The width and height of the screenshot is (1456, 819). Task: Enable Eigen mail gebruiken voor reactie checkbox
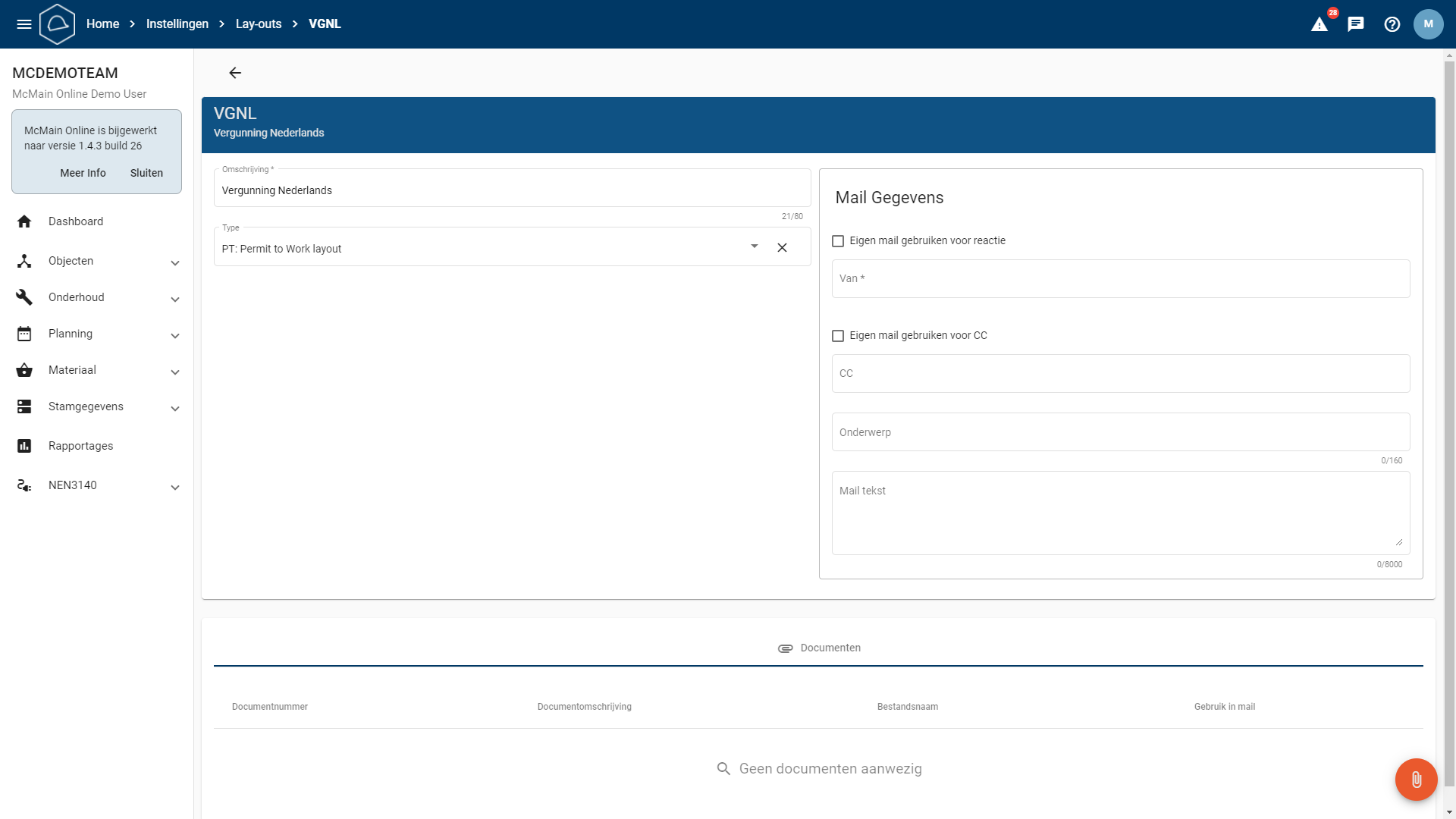[x=838, y=241]
